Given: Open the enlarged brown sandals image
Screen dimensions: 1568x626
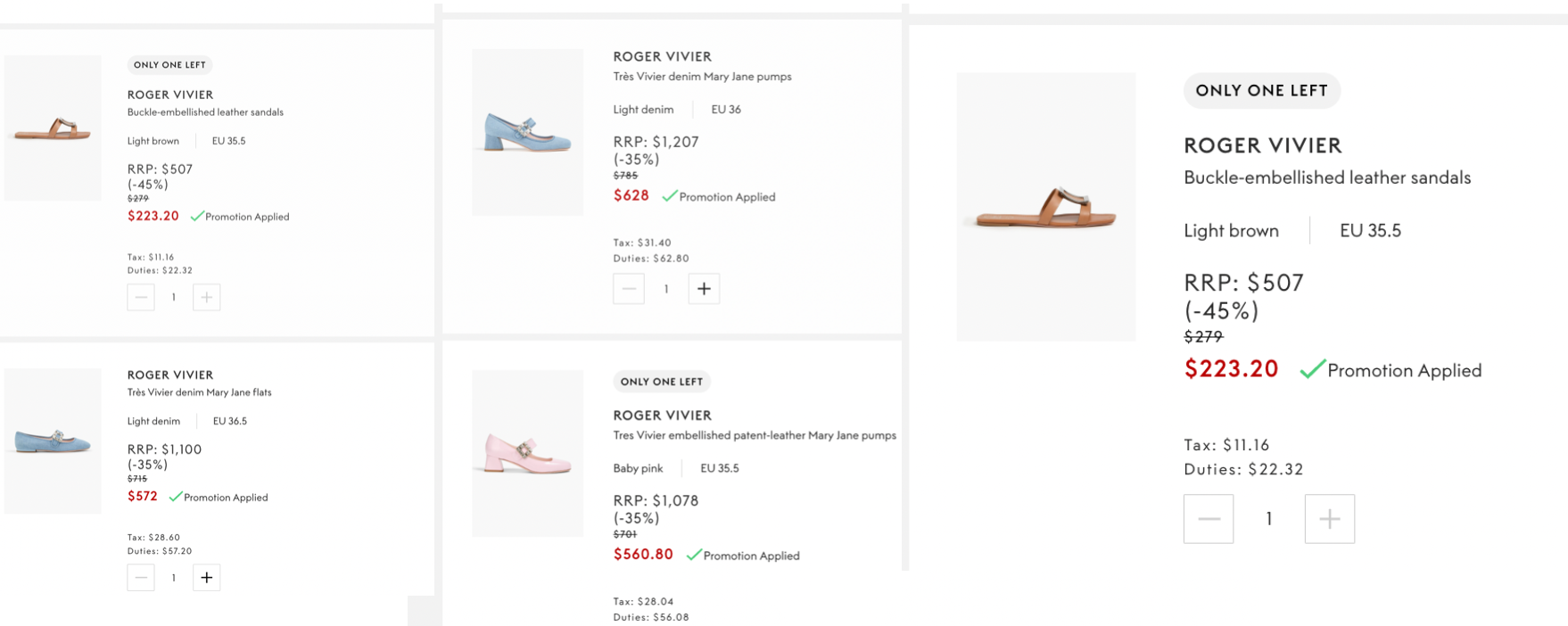Looking at the screenshot, I should pos(1045,207).
